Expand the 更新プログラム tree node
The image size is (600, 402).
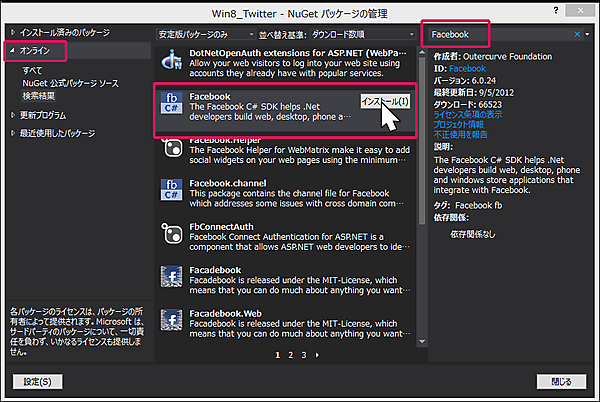tap(13, 115)
